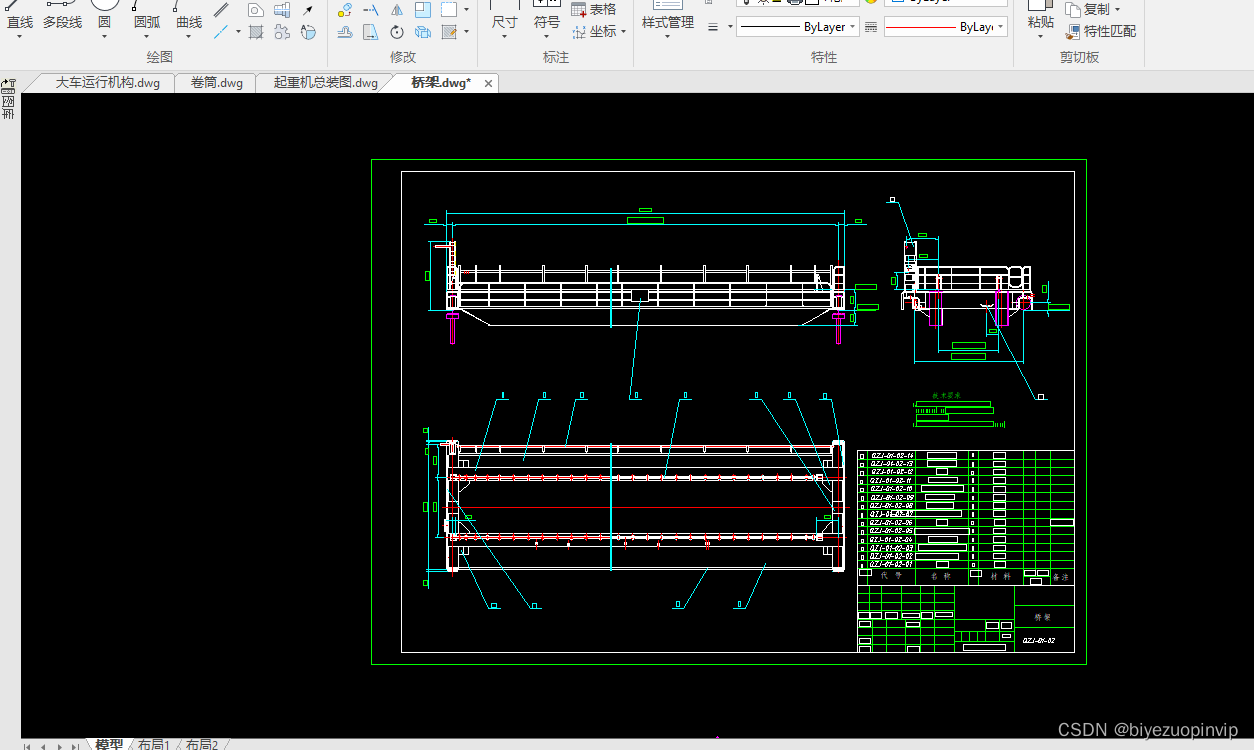Click the block table icon in 绘图
1254x750 pixels.
click(282, 10)
